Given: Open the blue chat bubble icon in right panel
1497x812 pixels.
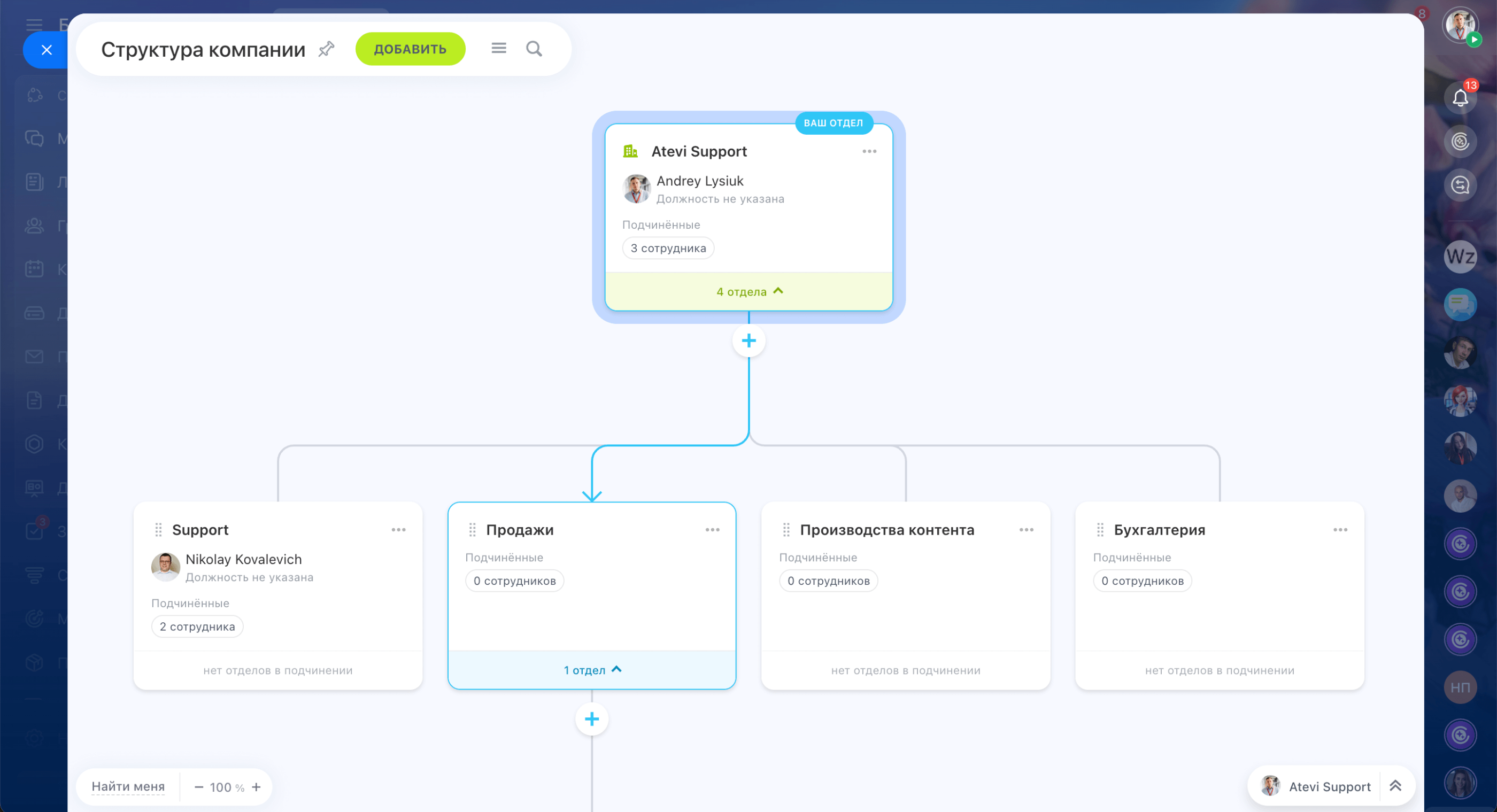Looking at the screenshot, I should click(x=1461, y=305).
